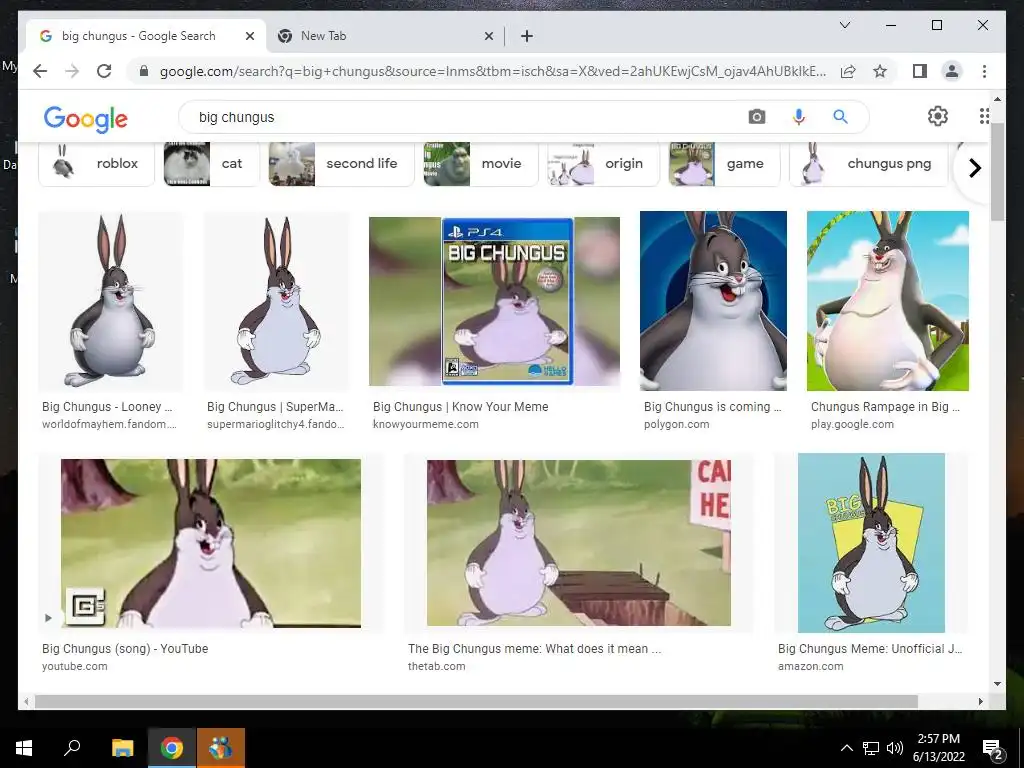Open the Chungus Rampage Google Play image
This screenshot has width=1024, height=768.
pos(888,301)
